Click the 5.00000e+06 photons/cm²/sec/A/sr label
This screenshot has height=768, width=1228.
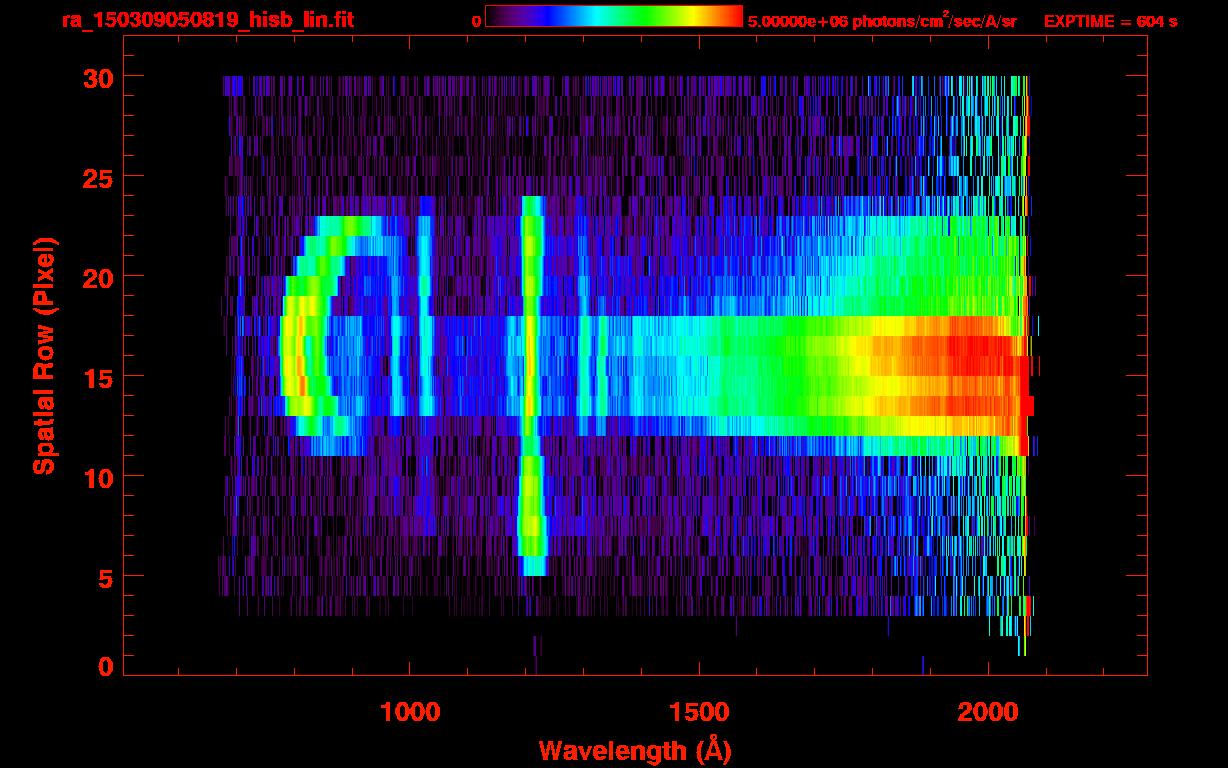882,20
